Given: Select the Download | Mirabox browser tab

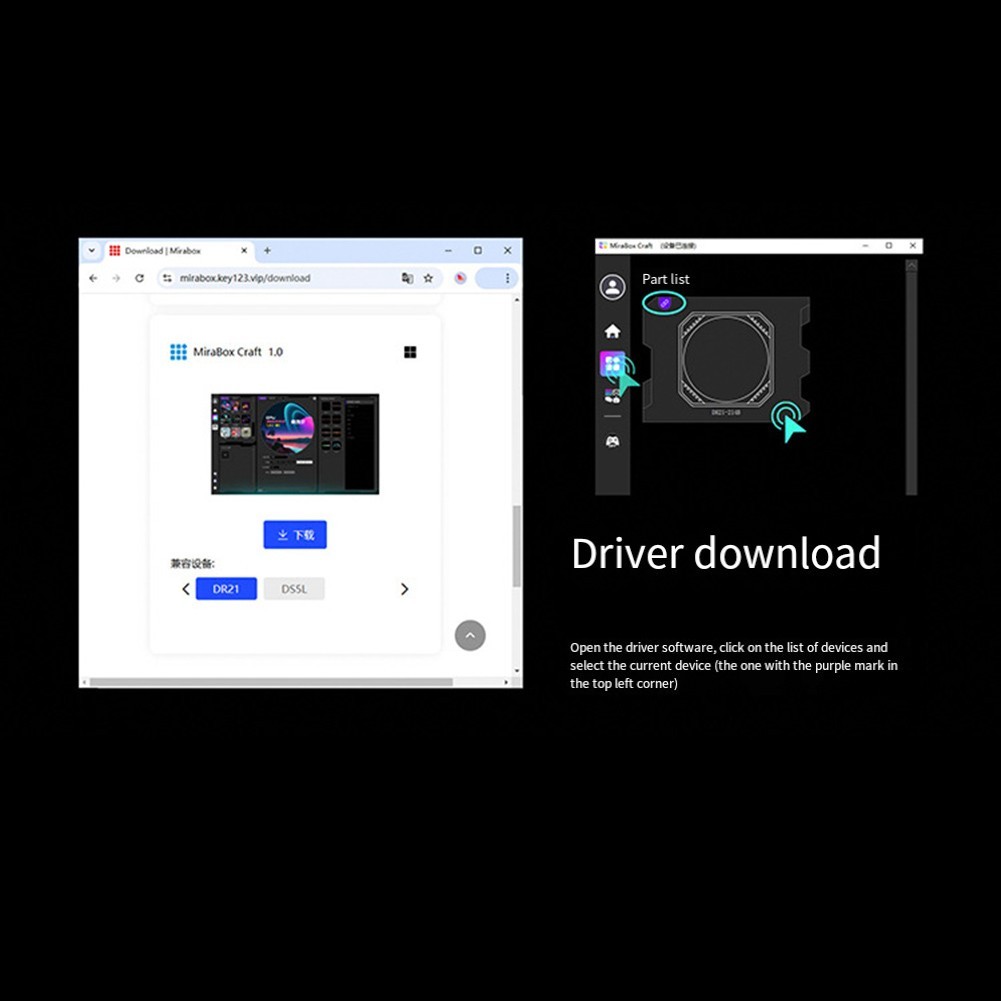Looking at the screenshot, I should pos(179,251).
